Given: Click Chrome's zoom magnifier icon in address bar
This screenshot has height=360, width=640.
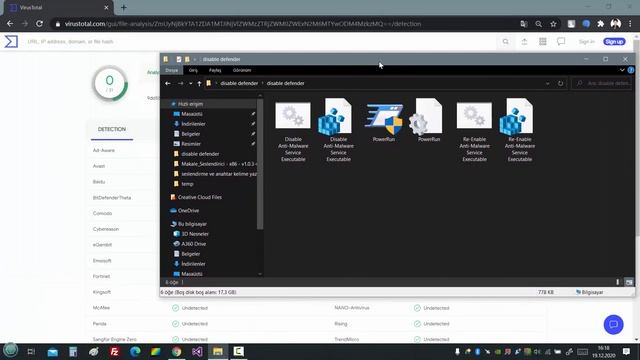Looking at the screenshot, I should (x=539, y=24).
